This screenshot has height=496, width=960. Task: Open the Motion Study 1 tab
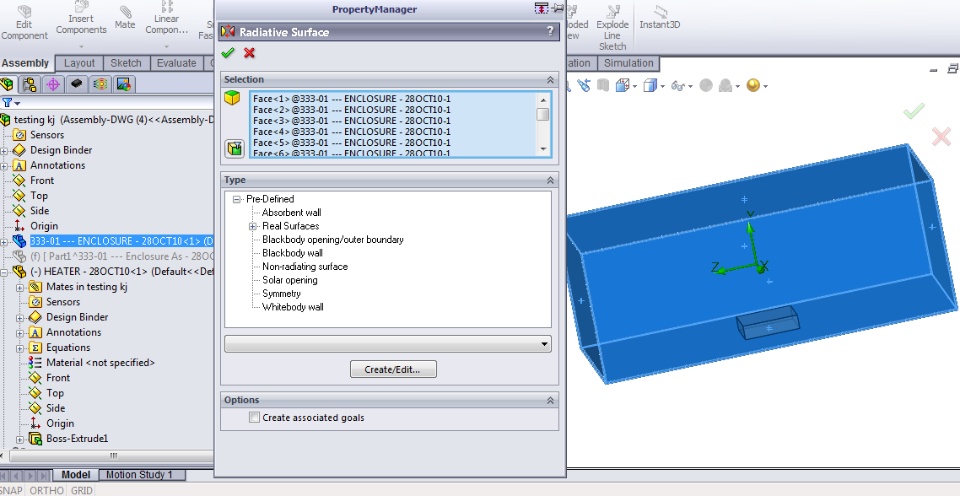tap(140, 475)
